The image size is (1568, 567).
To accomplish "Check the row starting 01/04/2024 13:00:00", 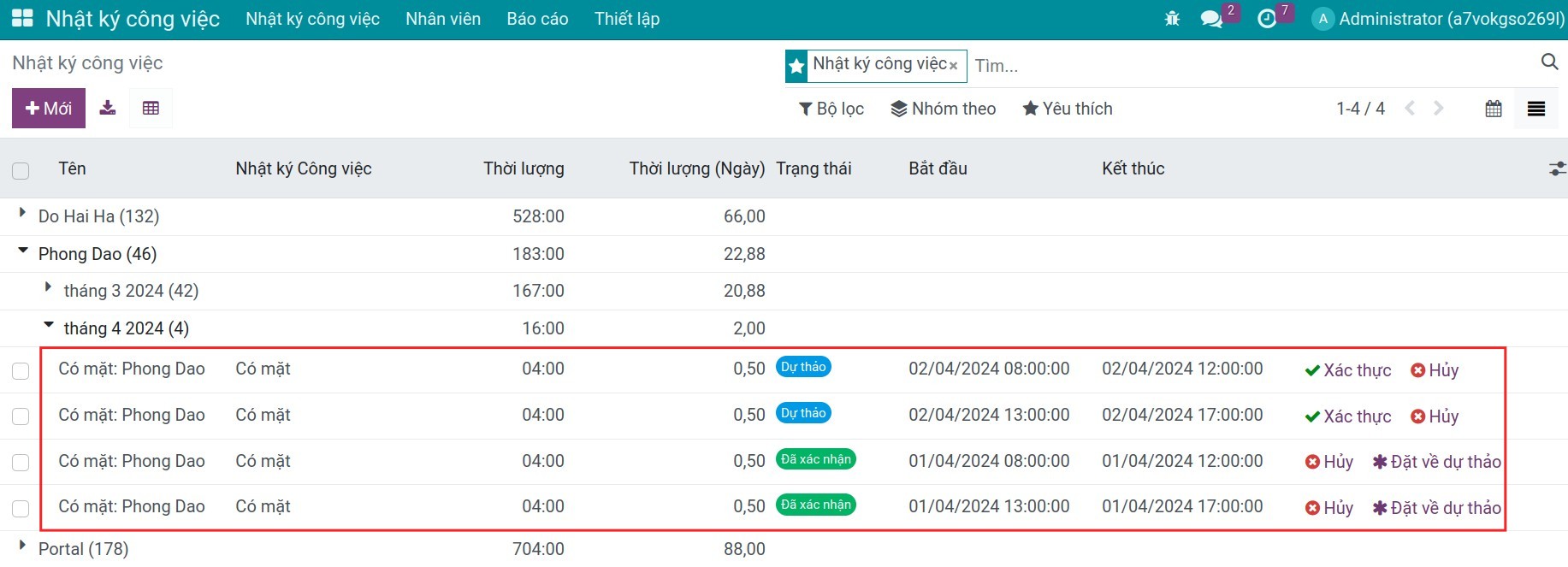I will pos(21,509).
